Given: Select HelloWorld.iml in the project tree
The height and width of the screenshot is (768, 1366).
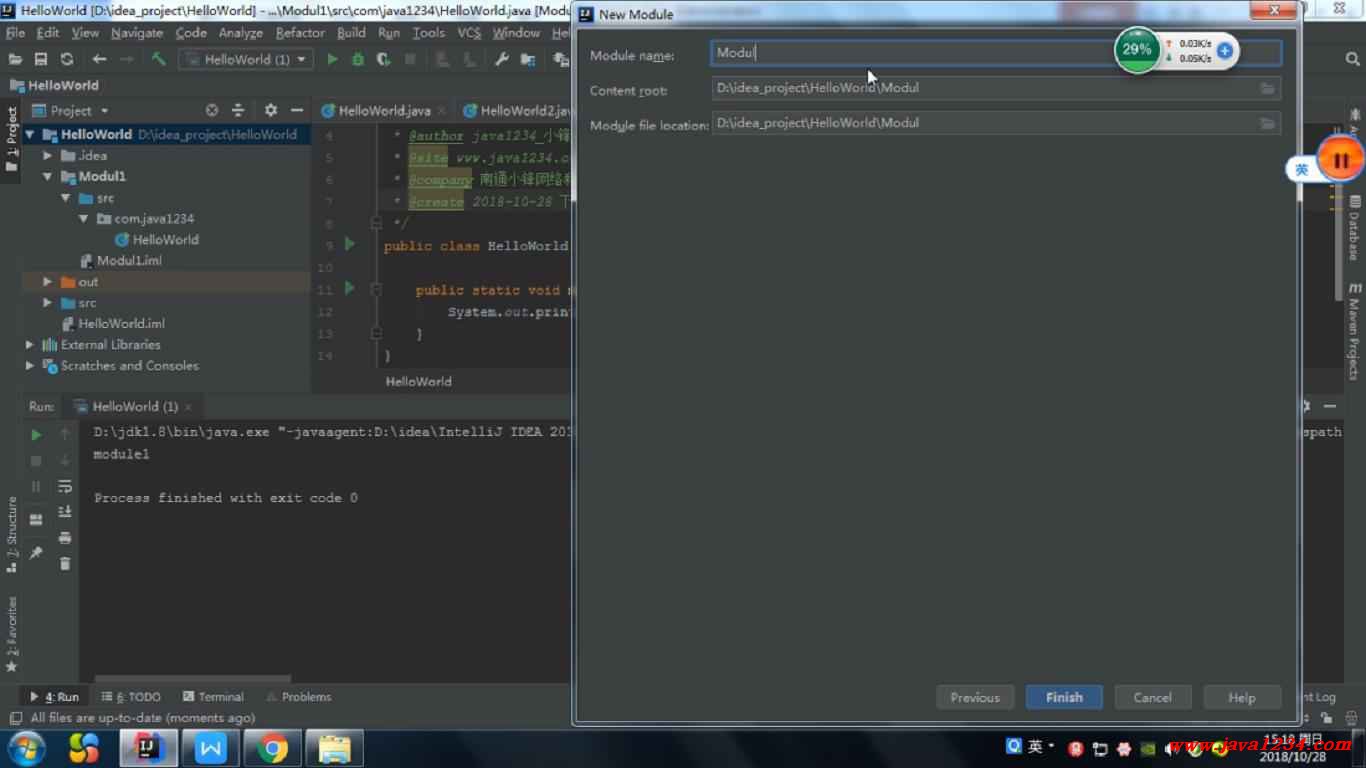Looking at the screenshot, I should point(121,323).
